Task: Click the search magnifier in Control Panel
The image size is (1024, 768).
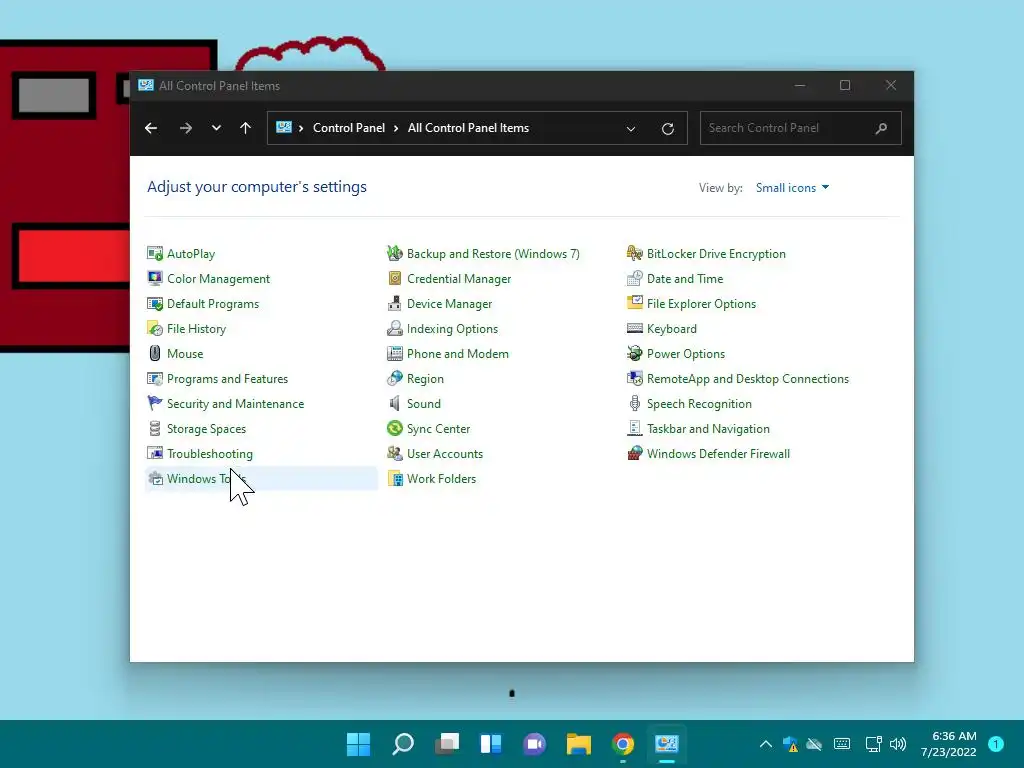Action: click(882, 128)
